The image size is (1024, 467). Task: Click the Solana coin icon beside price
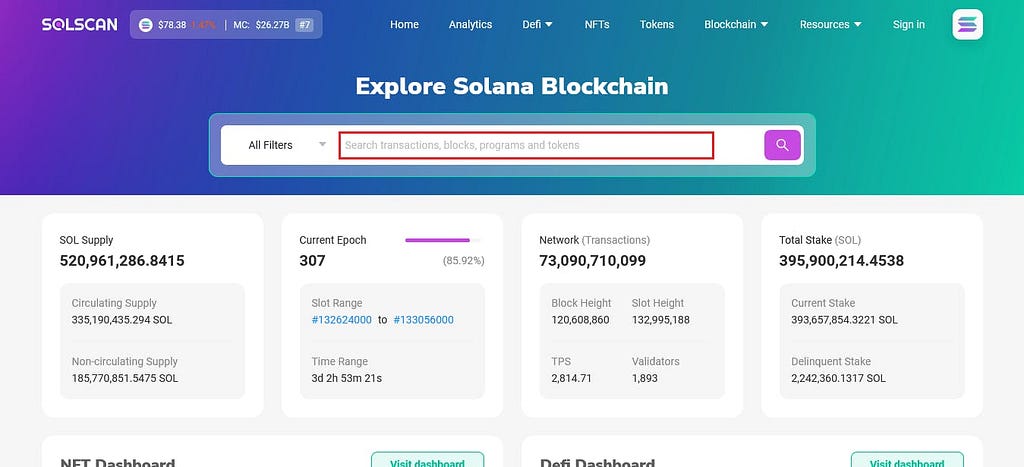146,25
